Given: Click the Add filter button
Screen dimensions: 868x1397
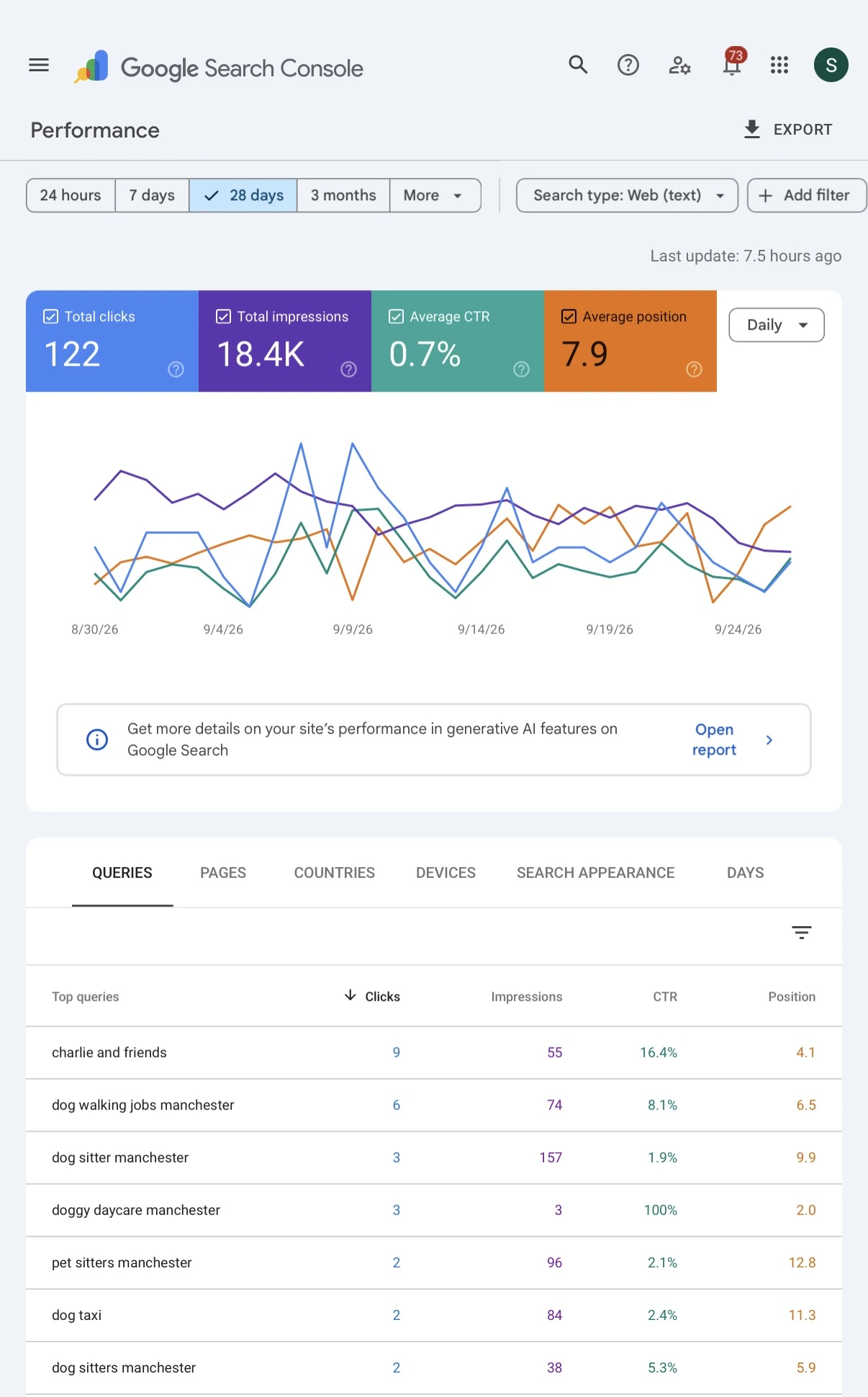Looking at the screenshot, I should coord(807,195).
